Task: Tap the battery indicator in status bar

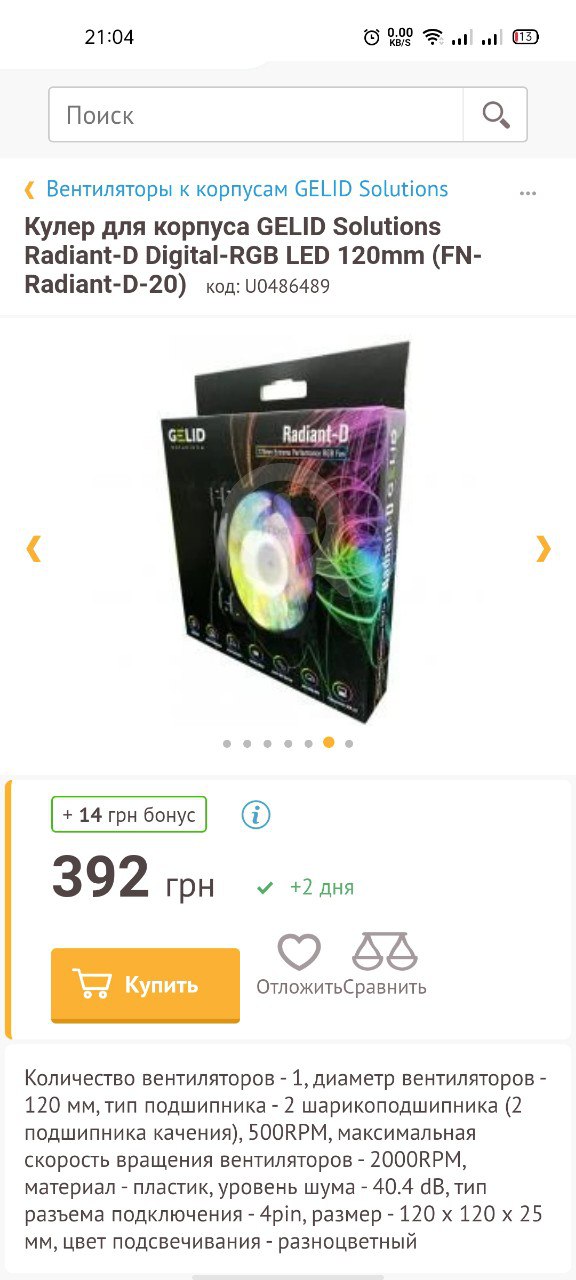Action: 525,37
